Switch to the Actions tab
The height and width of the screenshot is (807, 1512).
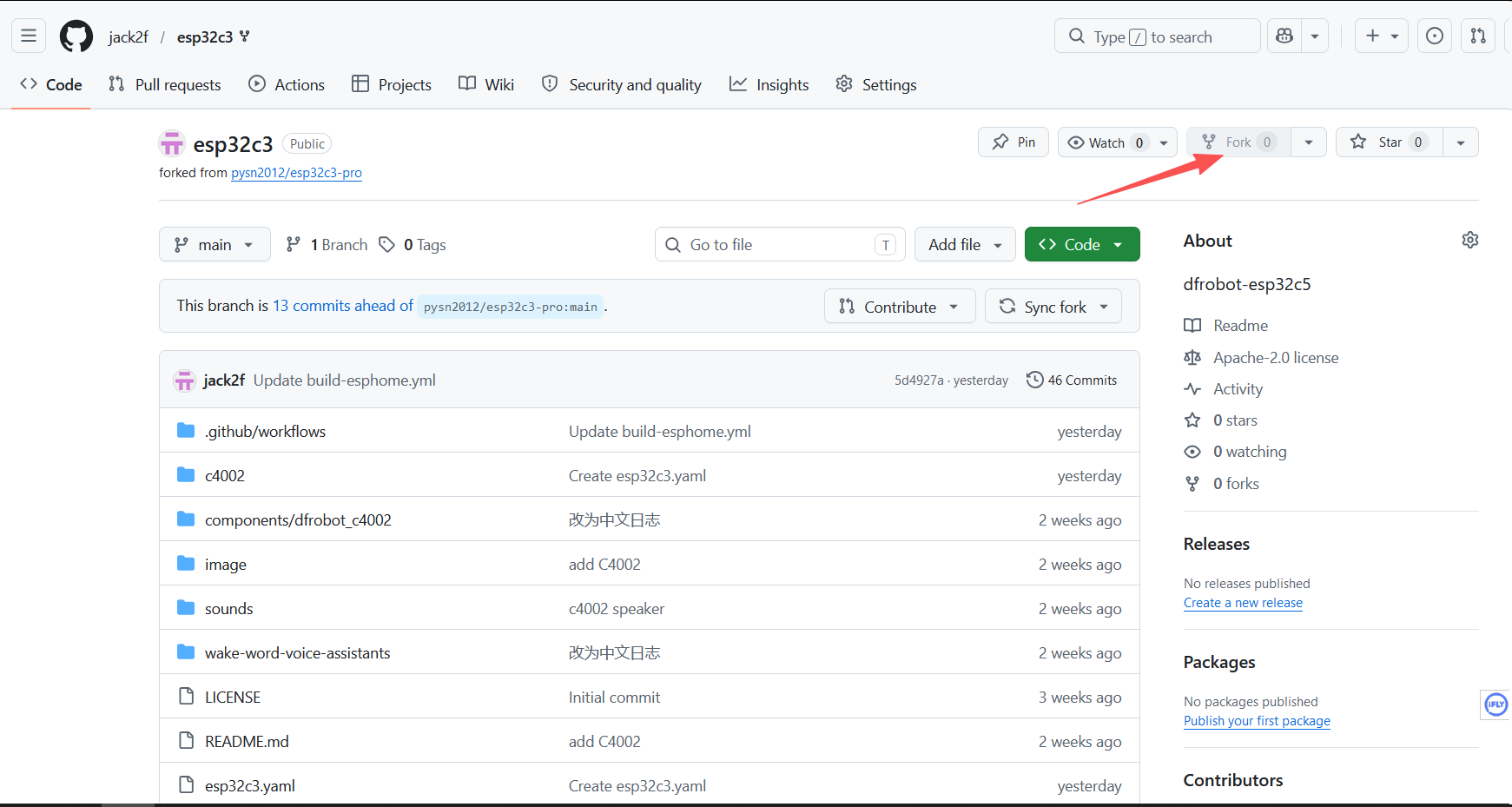tap(287, 84)
